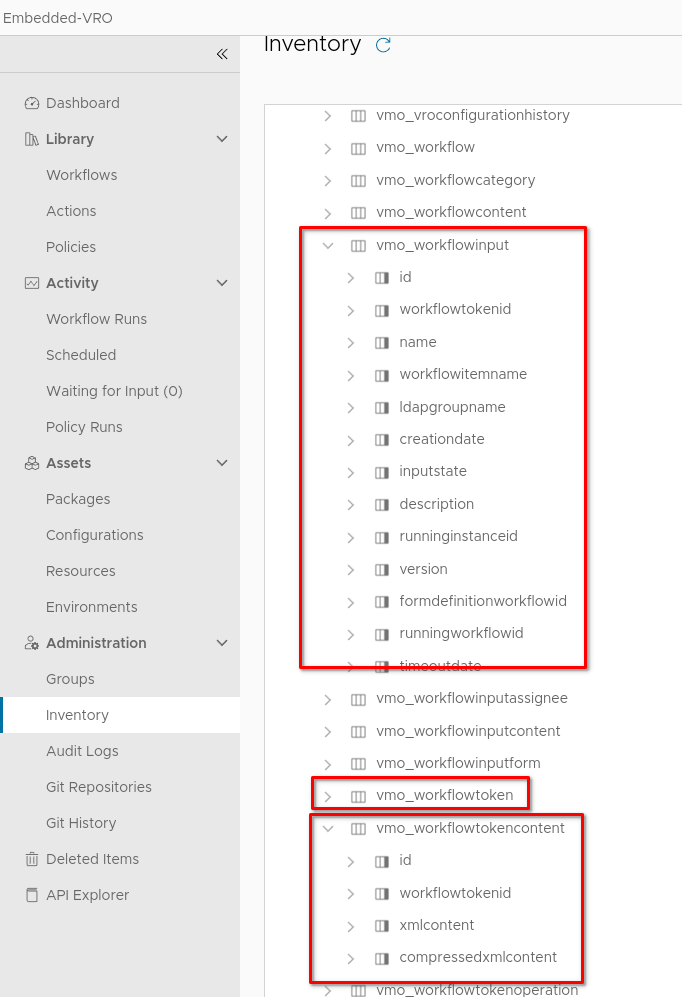
Task: Open the Workflows page
Action: [x=82, y=175]
